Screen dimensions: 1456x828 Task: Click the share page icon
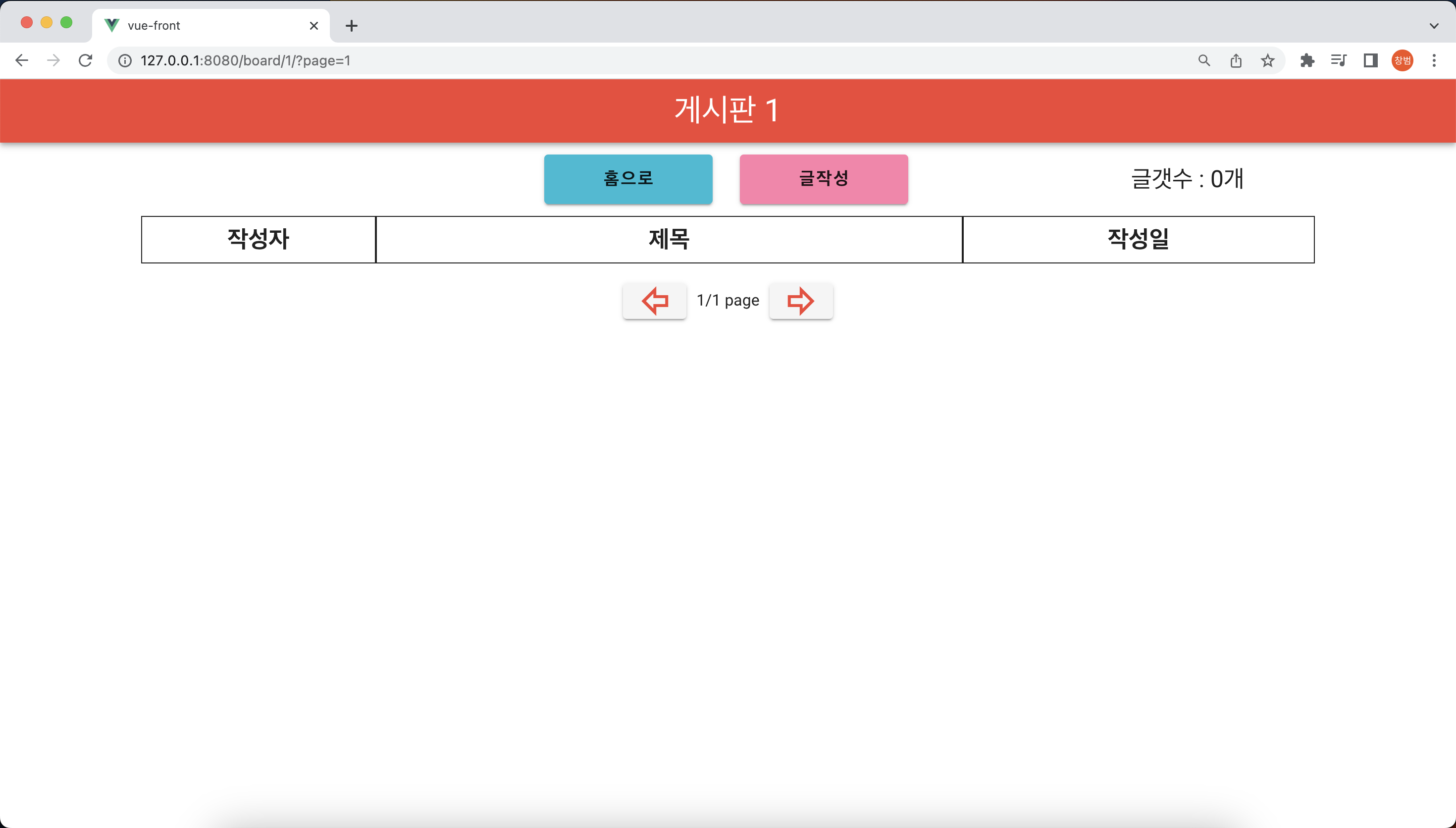[x=1236, y=60]
